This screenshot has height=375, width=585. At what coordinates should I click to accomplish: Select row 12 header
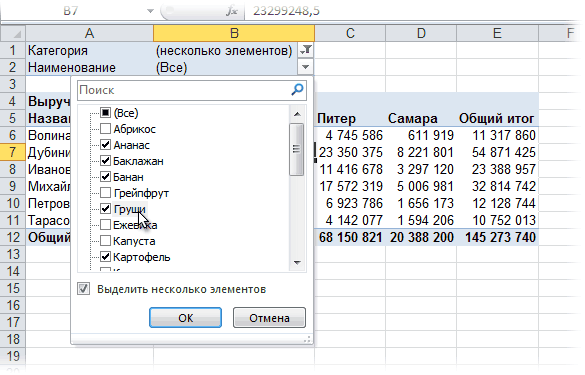pyautogui.click(x=13, y=237)
